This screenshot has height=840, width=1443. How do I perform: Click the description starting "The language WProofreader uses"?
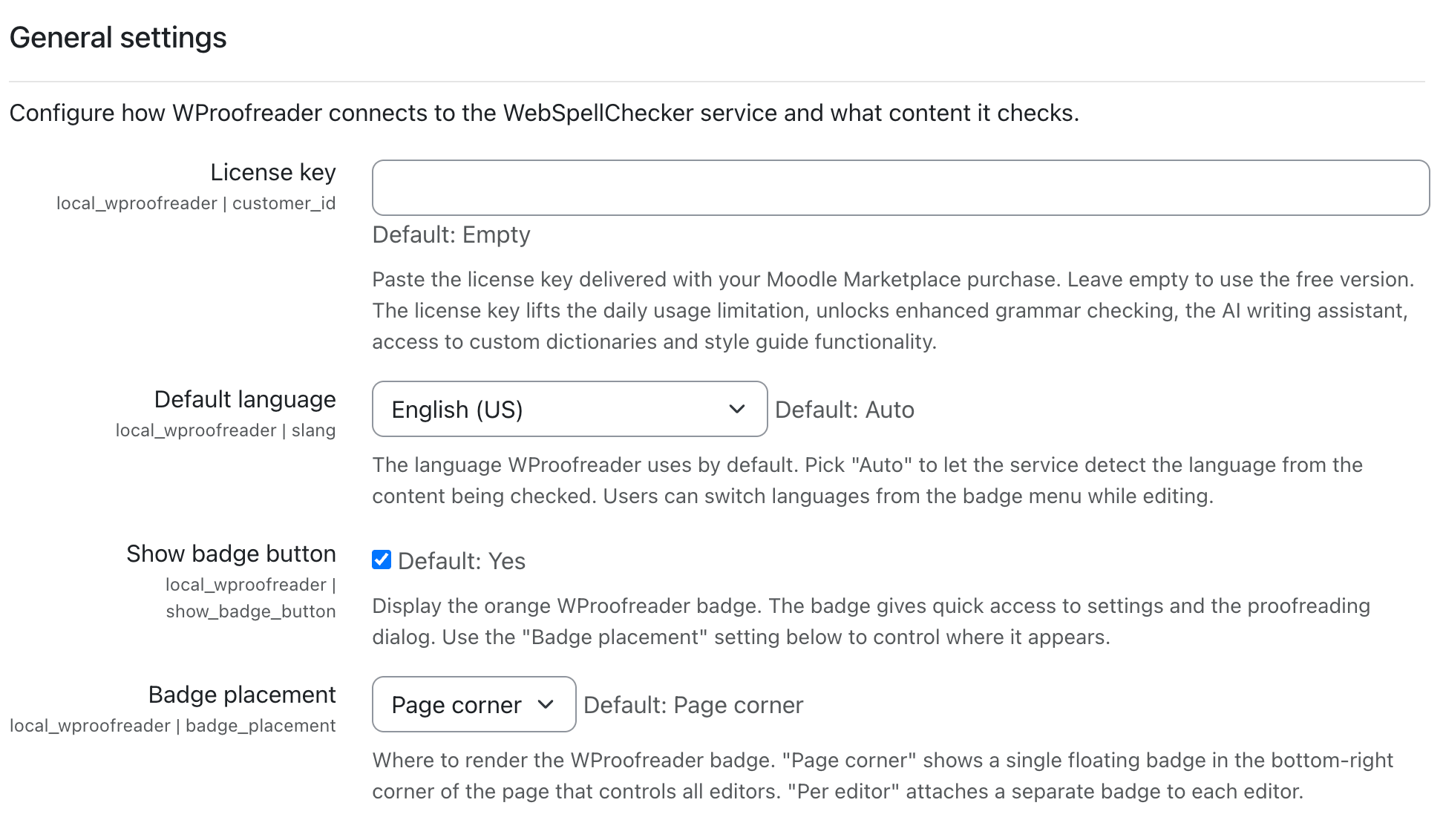click(x=868, y=480)
